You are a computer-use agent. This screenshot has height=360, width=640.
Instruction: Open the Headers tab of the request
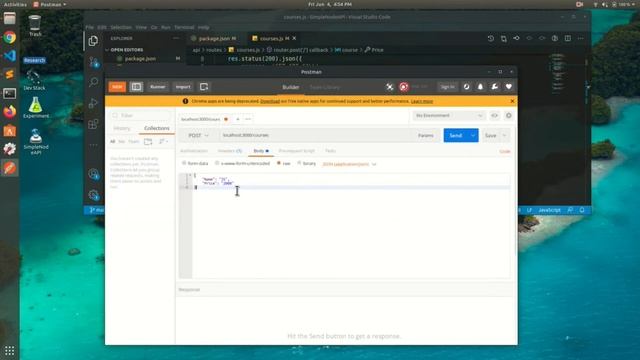[x=230, y=151]
